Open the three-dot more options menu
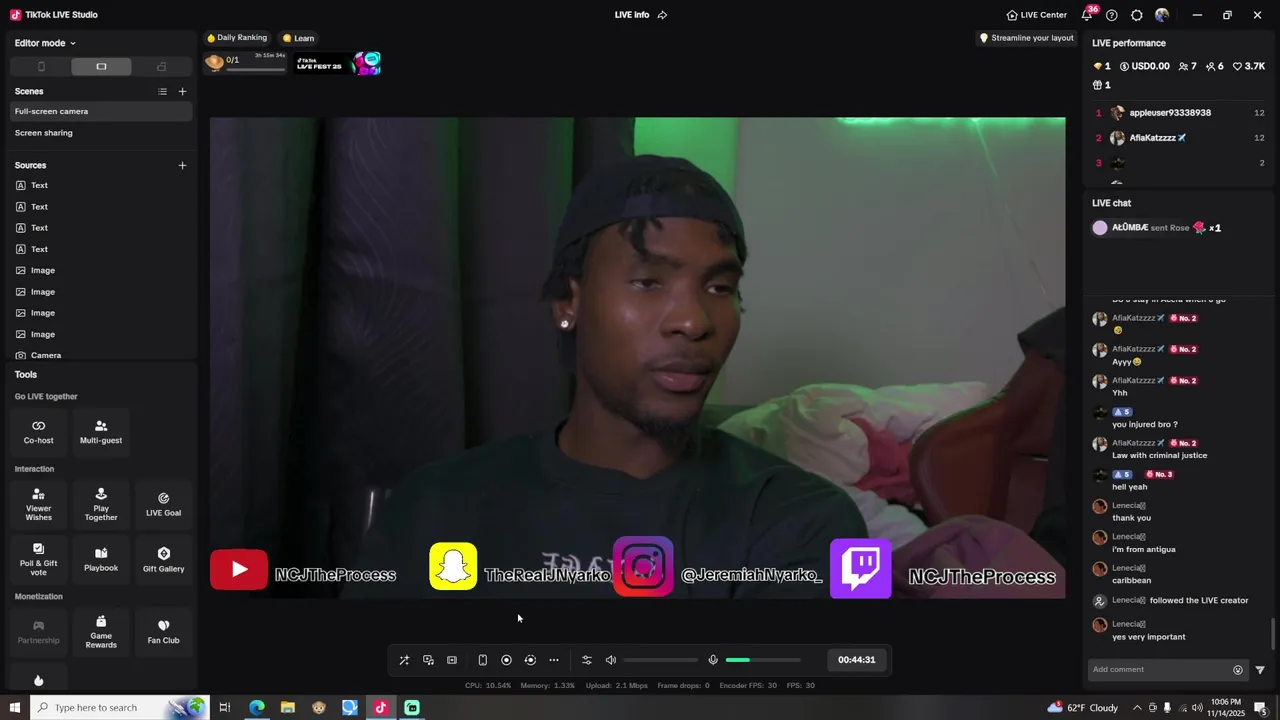The height and width of the screenshot is (720, 1280). [x=554, y=660]
